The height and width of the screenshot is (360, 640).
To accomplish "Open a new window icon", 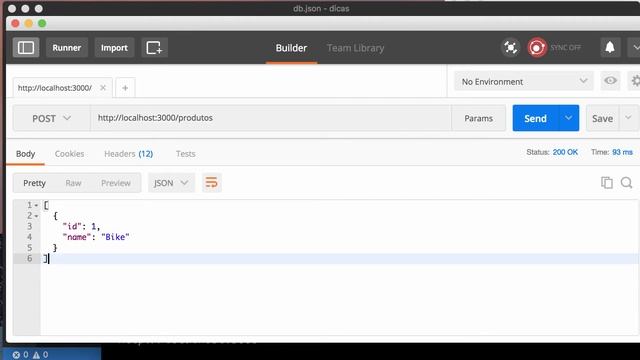I will pyautogui.click(x=154, y=48).
